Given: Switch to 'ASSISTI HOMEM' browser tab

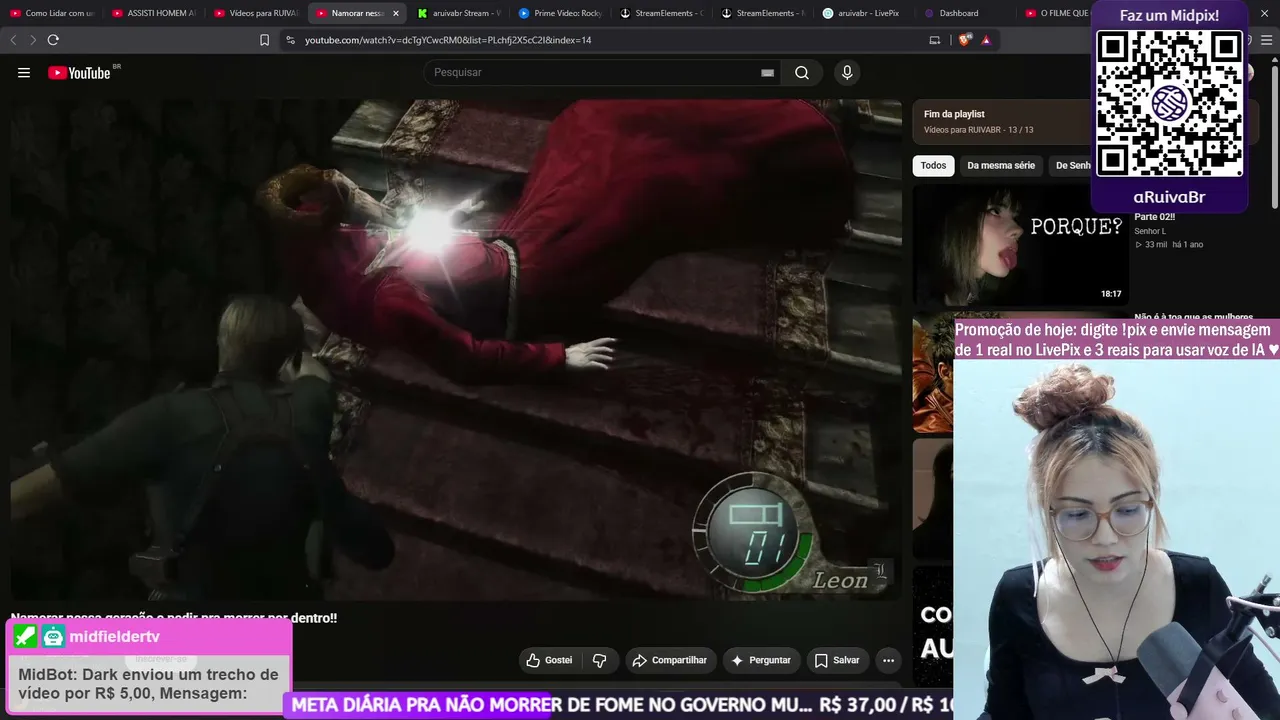Looking at the screenshot, I should (x=154, y=13).
